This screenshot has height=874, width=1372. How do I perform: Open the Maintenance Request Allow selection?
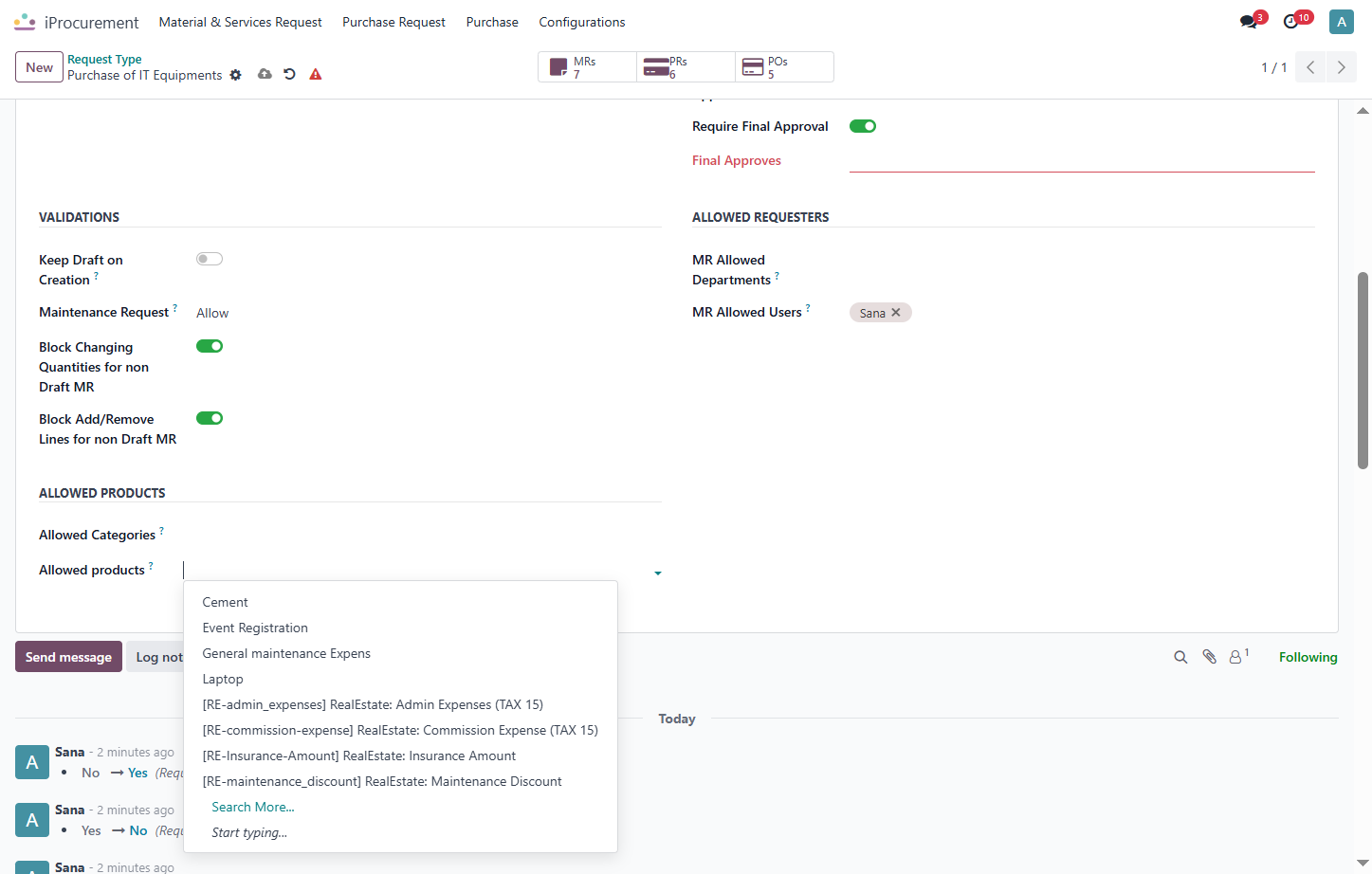click(x=212, y=313)
